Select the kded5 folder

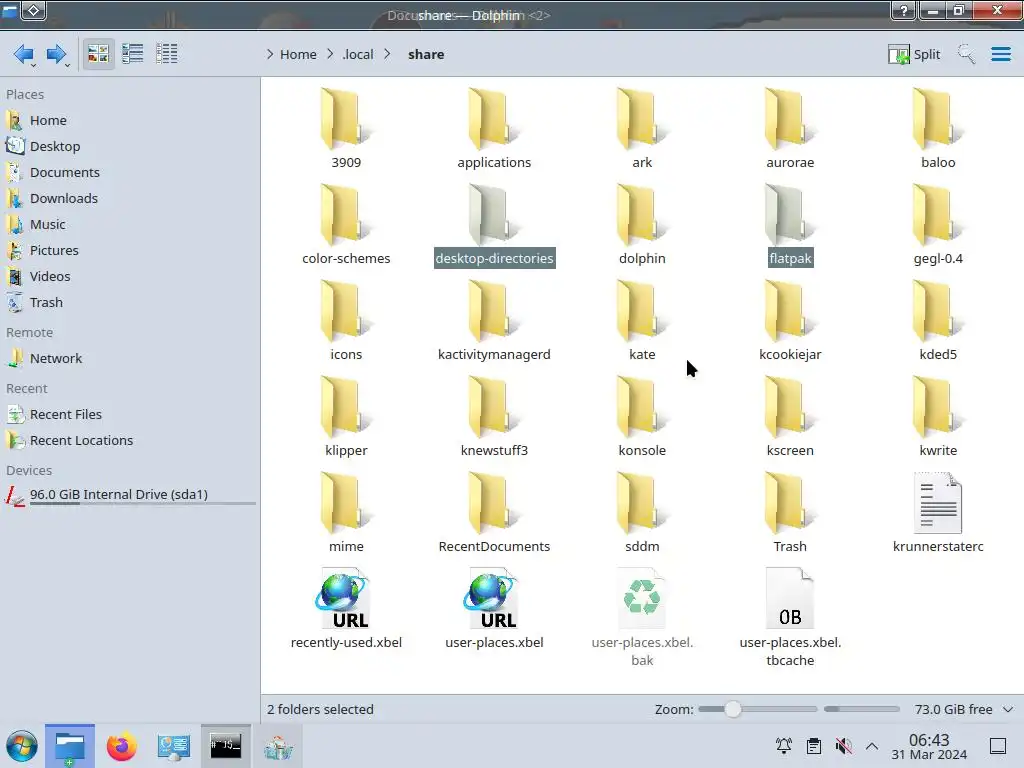pyautogui.click(x=938, y=321)
